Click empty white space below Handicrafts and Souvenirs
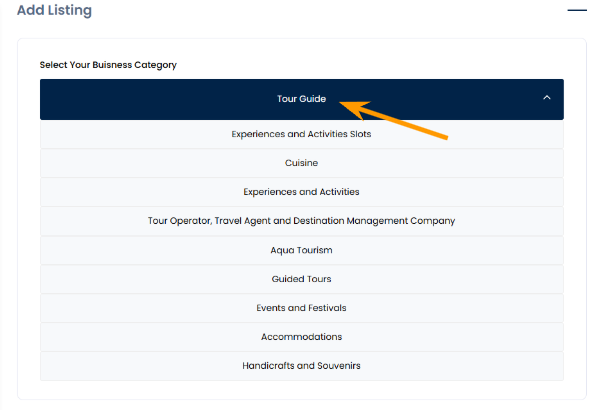 tap(301, 390)
